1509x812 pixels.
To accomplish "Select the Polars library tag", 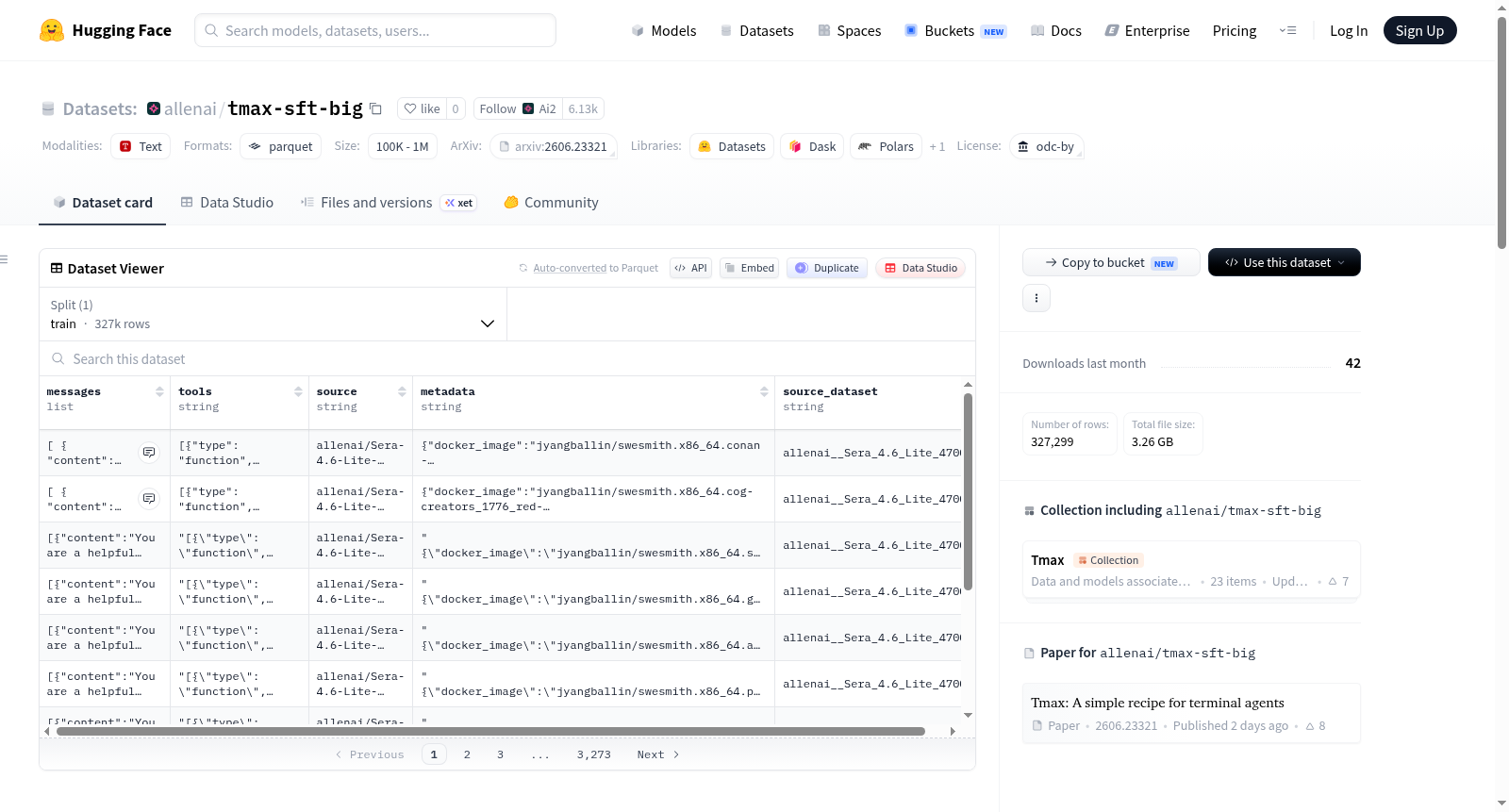I will click(x=887, y=146).
